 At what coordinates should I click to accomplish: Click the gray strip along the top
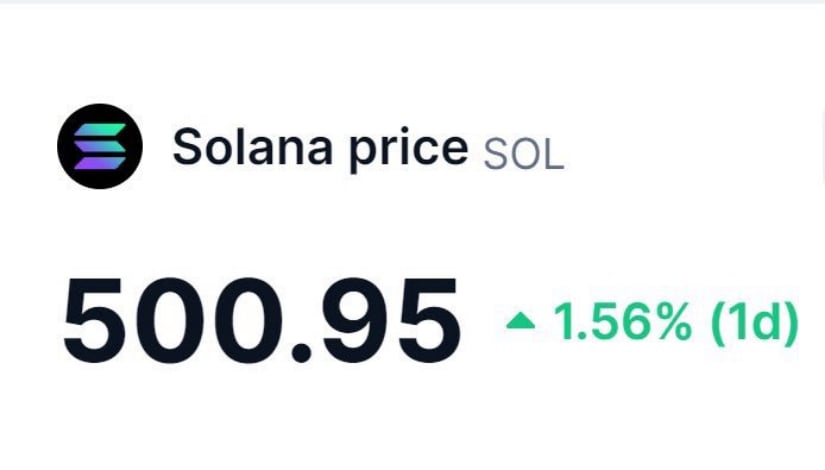point(412,2)
